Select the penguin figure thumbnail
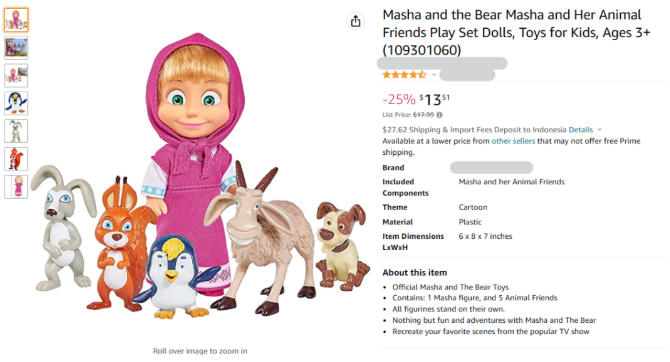Viewport: 670px width, 362px height. coord(16,103)
